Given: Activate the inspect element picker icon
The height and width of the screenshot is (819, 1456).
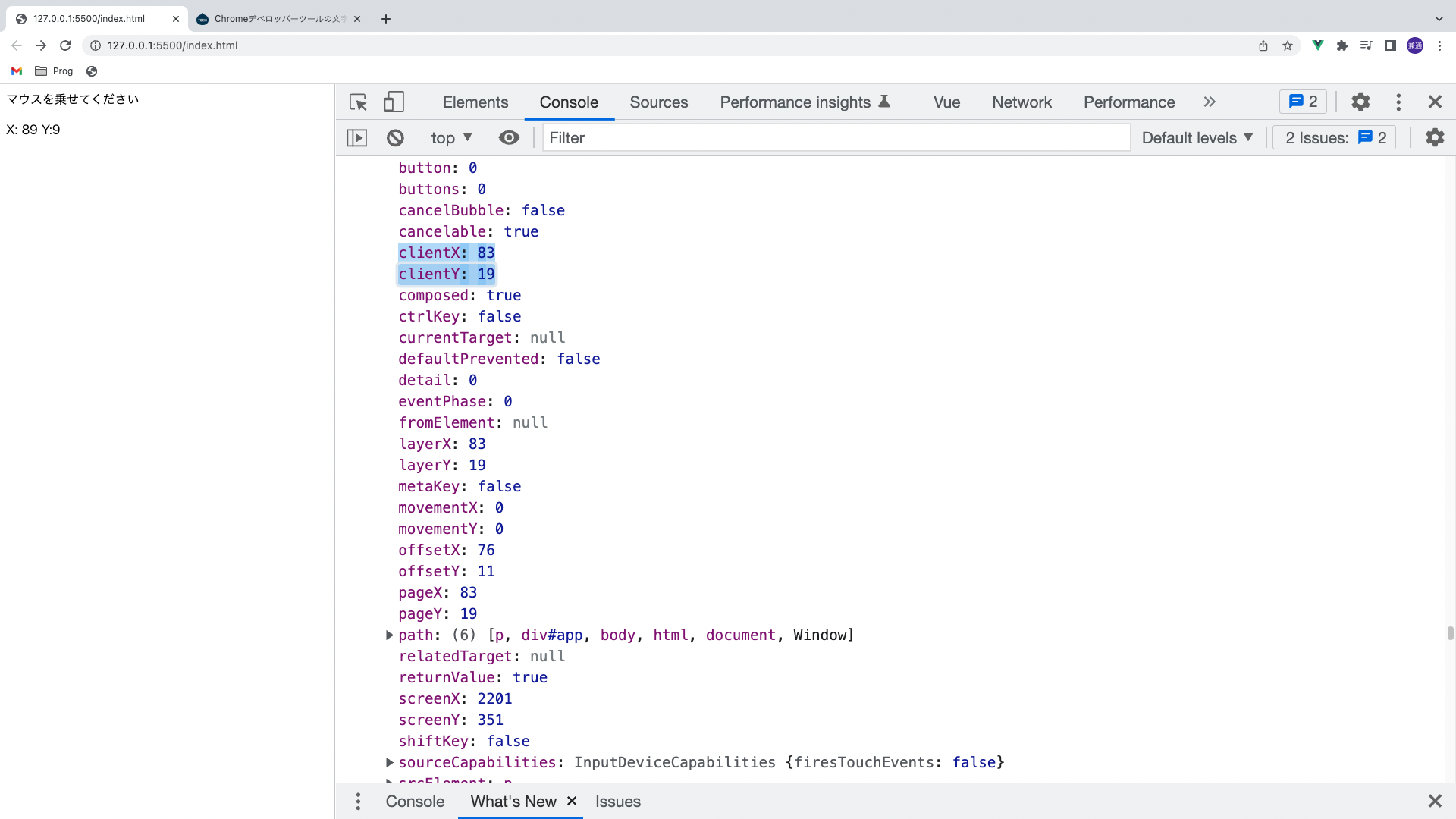Looking at the screenshot, I should click(358, 102).
